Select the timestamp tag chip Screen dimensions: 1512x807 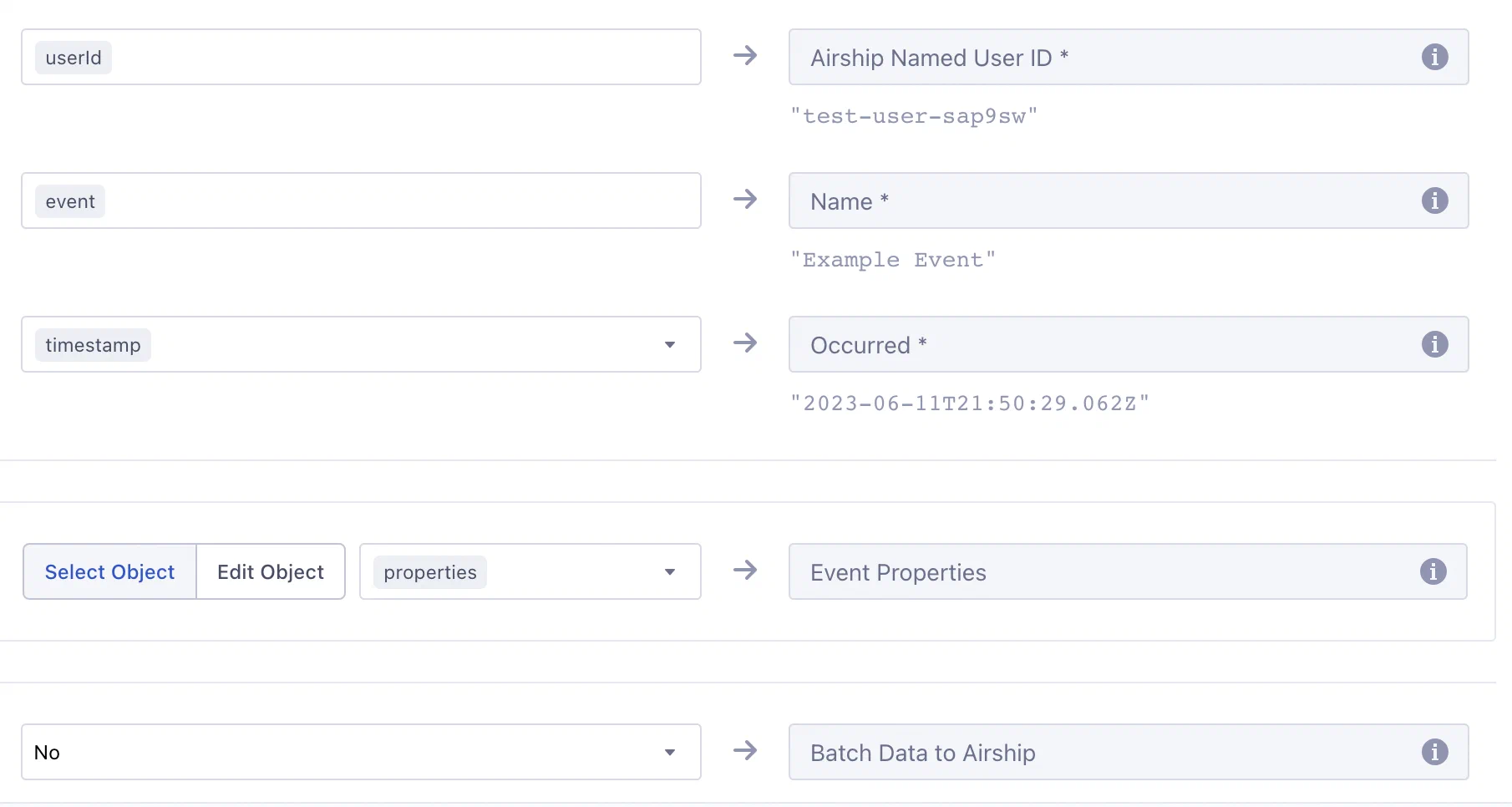click(x=93, y=345)
